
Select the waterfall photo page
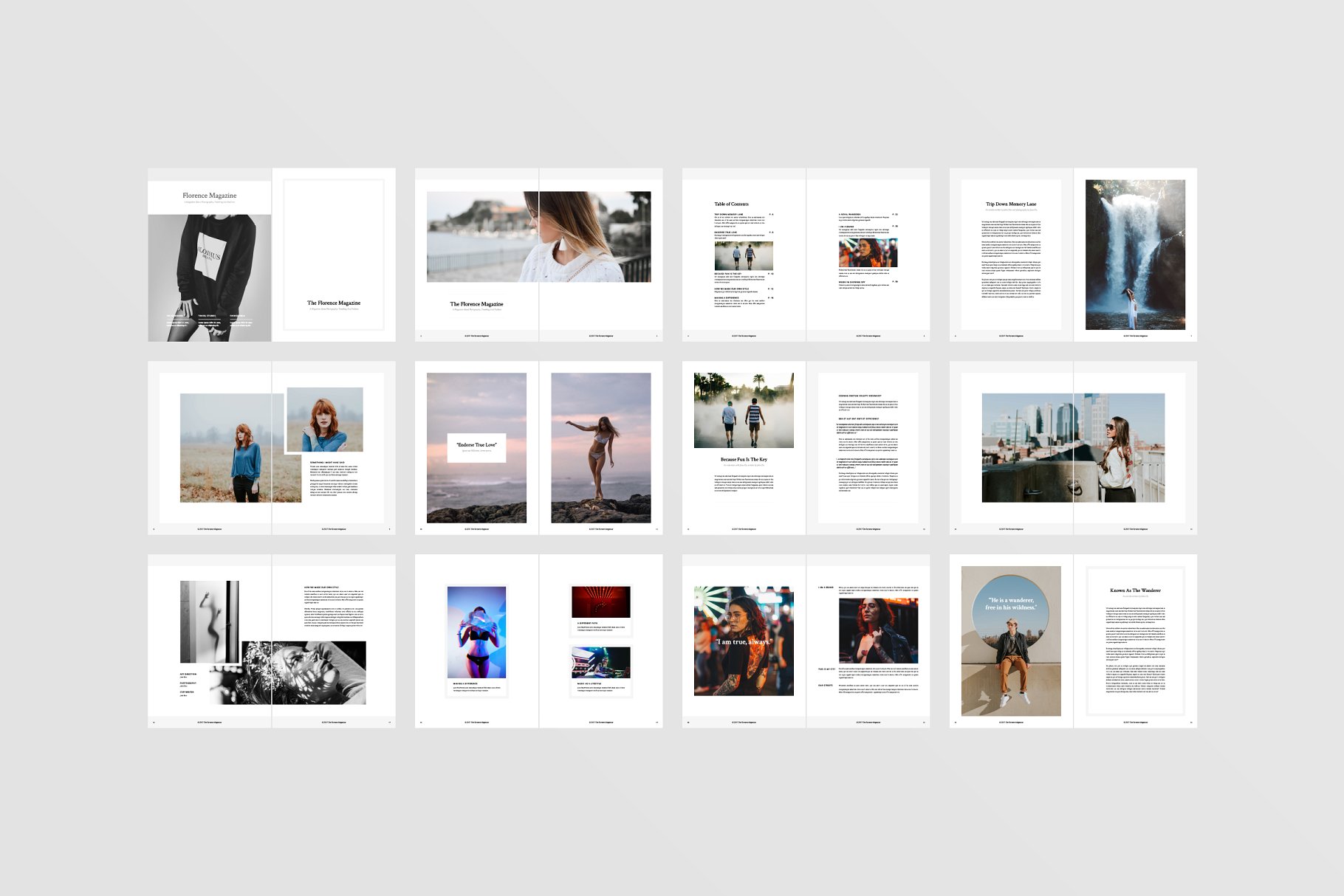point(1134,255)
